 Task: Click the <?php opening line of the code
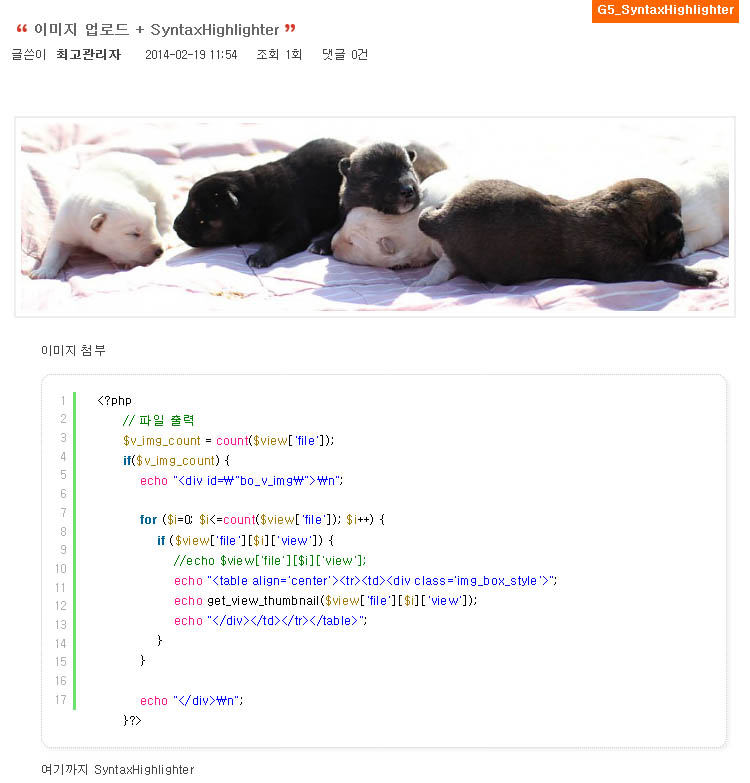coord(114,400)
